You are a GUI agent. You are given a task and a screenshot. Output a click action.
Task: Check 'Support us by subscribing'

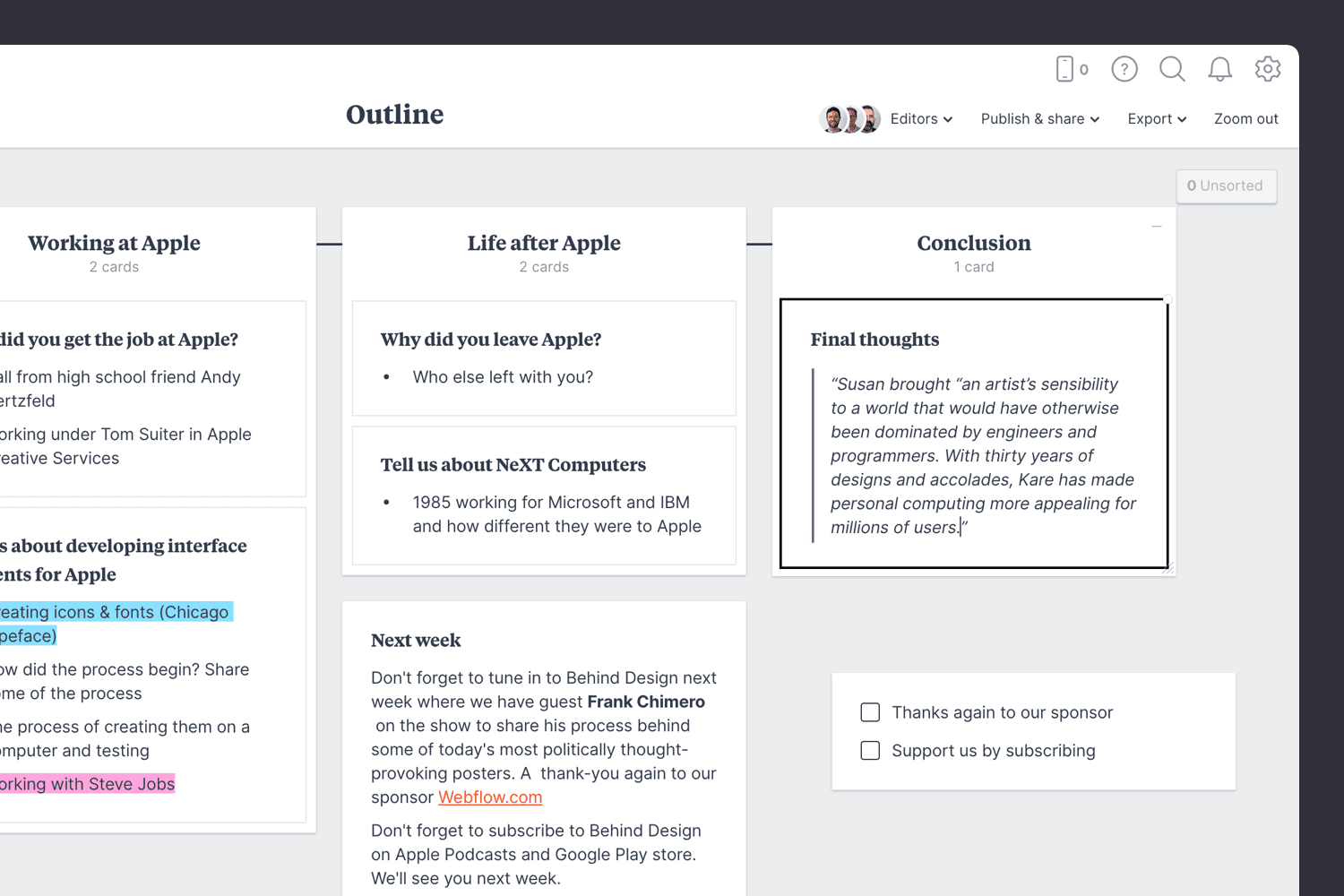(870, 750)
